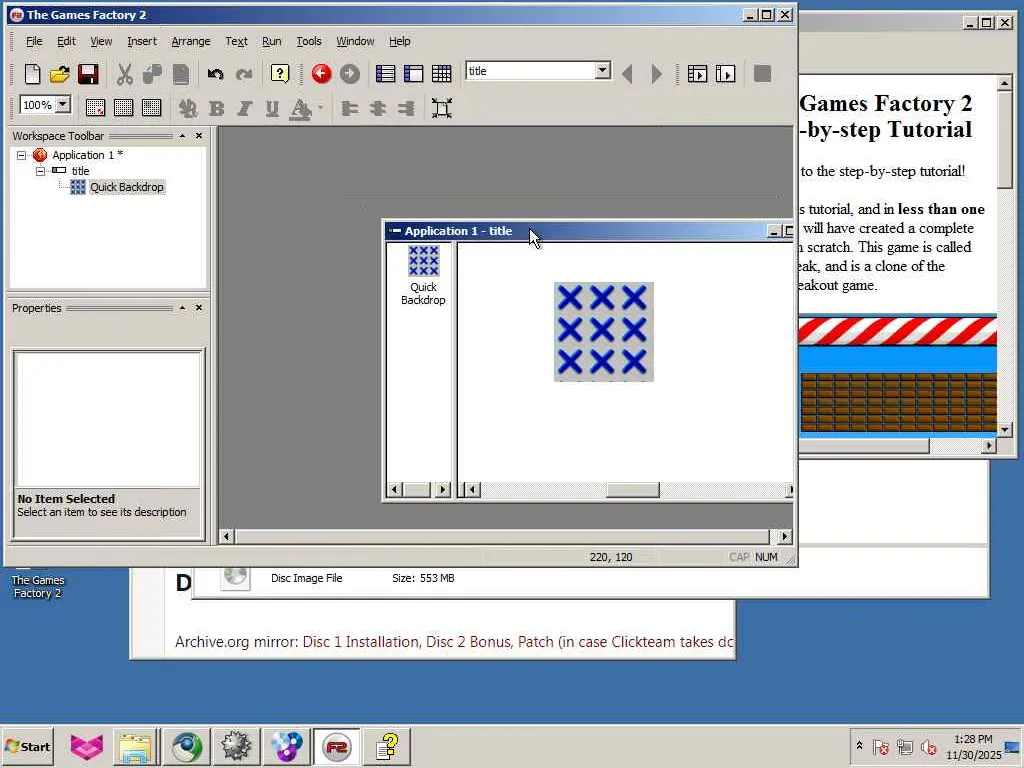1024x768 pixels.
Task: Open the text color dropdown arrow
Action: [x=320, y=108]
